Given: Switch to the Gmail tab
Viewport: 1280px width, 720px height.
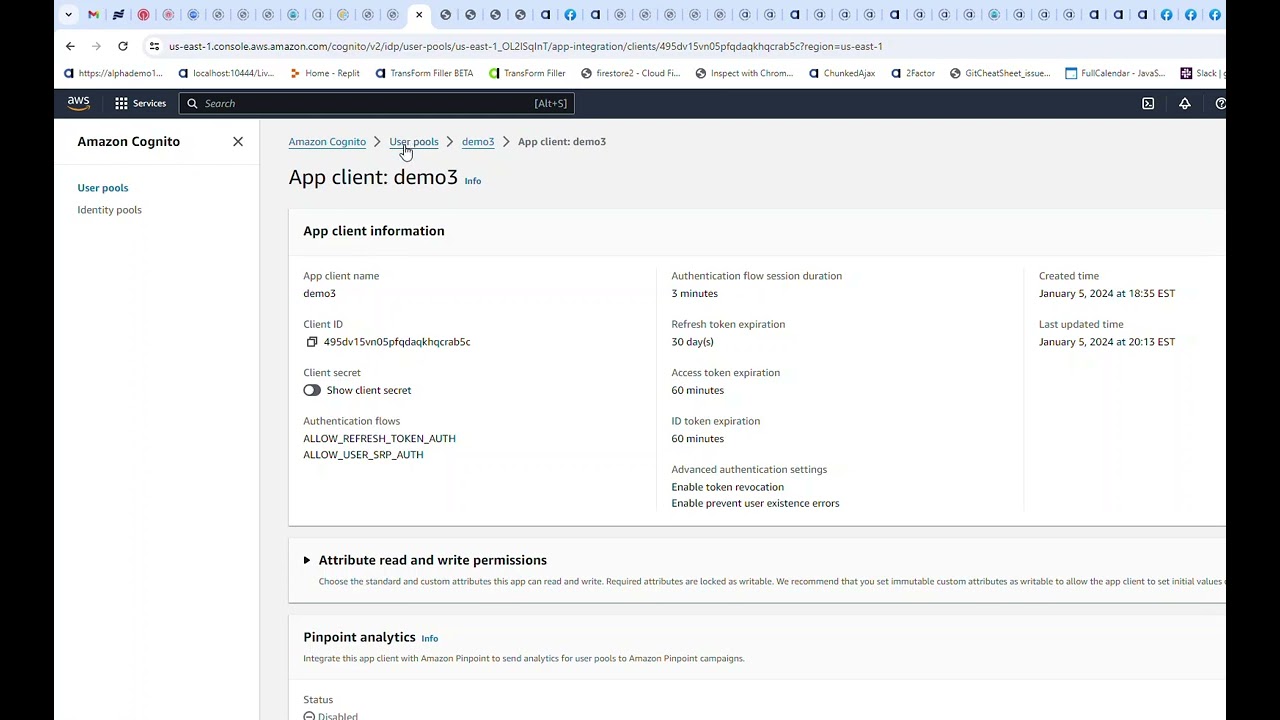Looking at the screenshot, I should click(x=93, y=15).
